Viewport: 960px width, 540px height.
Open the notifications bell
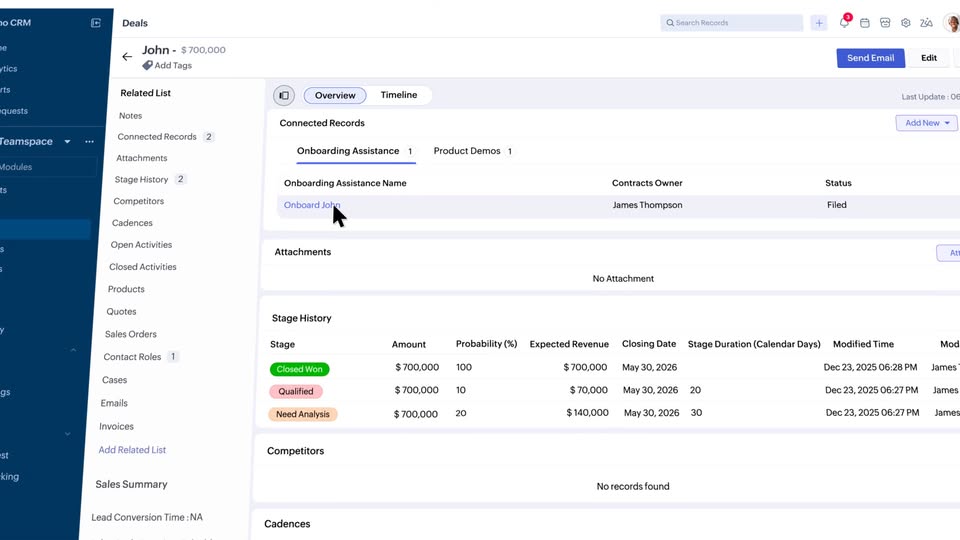pos(844,23)
